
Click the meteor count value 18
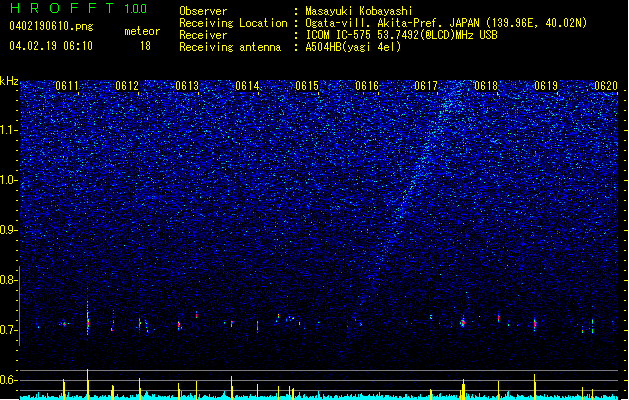tap(145, 46)
